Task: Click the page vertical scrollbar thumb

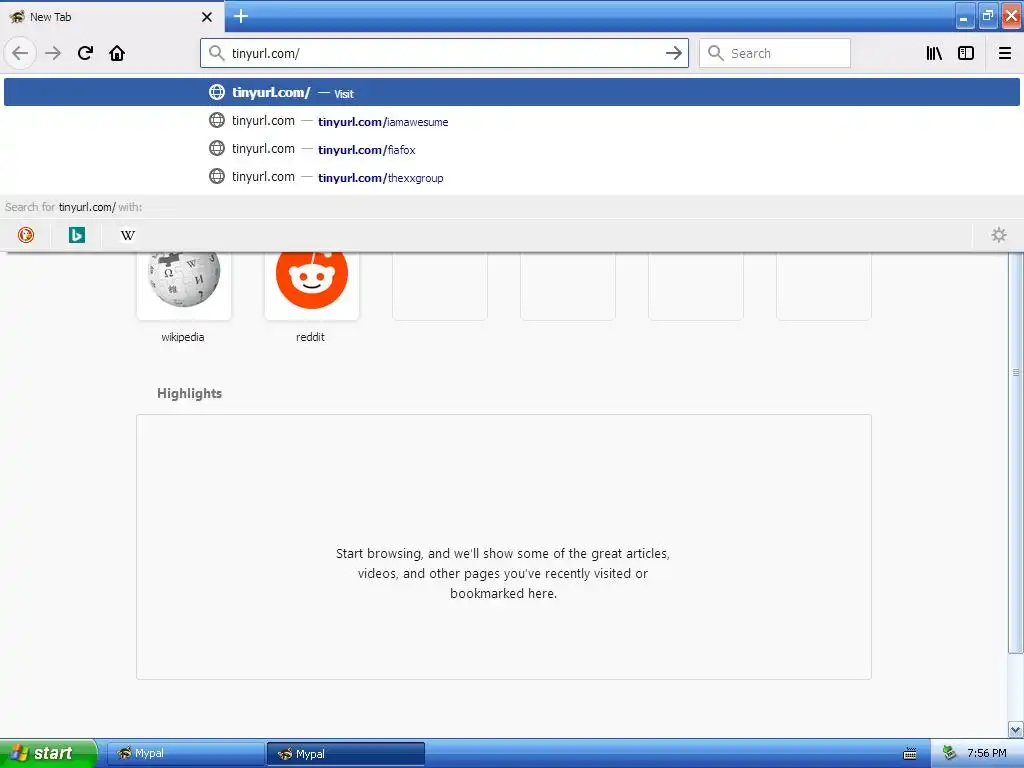Action: [1016, 452]
